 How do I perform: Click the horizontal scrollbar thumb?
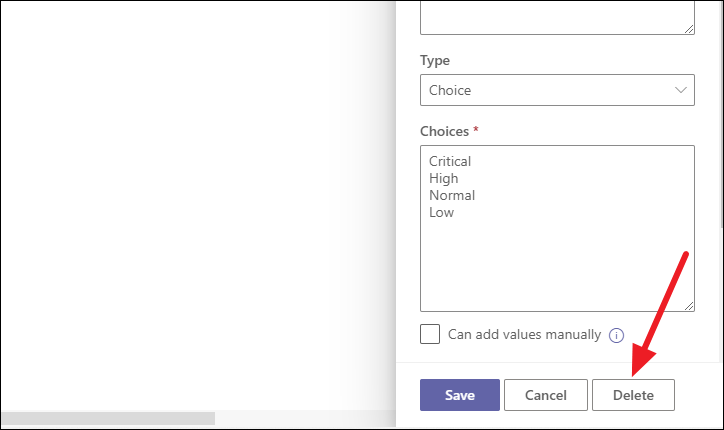tap(107, 418)
